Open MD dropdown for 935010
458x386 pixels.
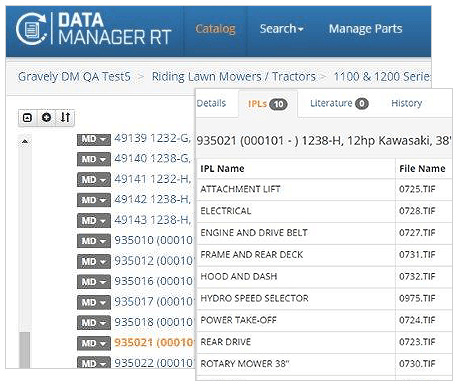coord(94,241)
